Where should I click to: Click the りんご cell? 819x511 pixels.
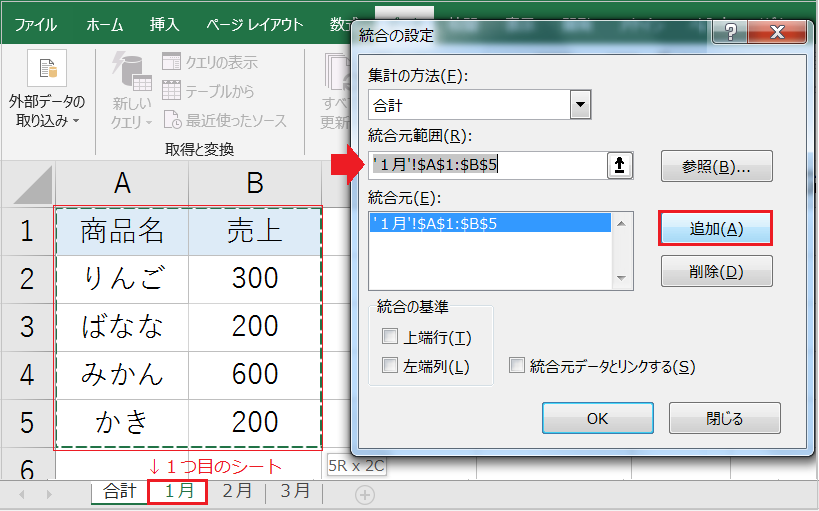click(122, 279)
